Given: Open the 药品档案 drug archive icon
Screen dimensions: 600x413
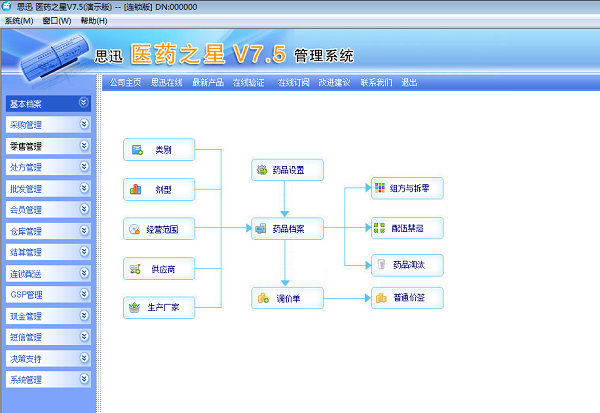Looking at the screenshot, I should coord(261,229).
